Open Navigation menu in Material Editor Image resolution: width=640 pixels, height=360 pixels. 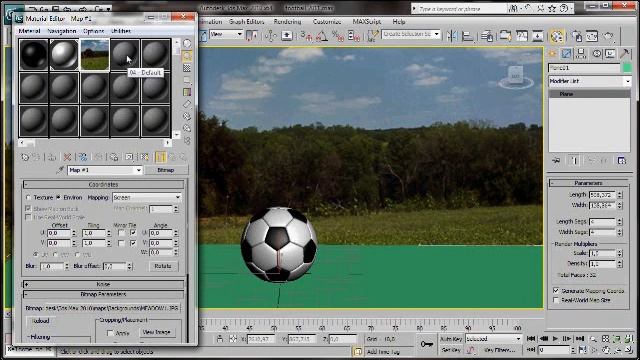[x=62, y=31]
